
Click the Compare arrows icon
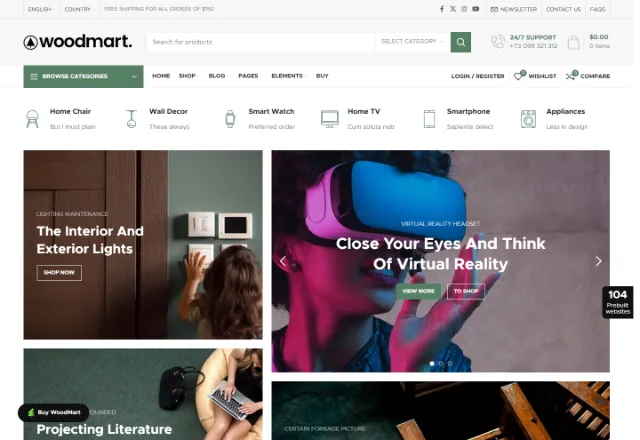[571, 76]
